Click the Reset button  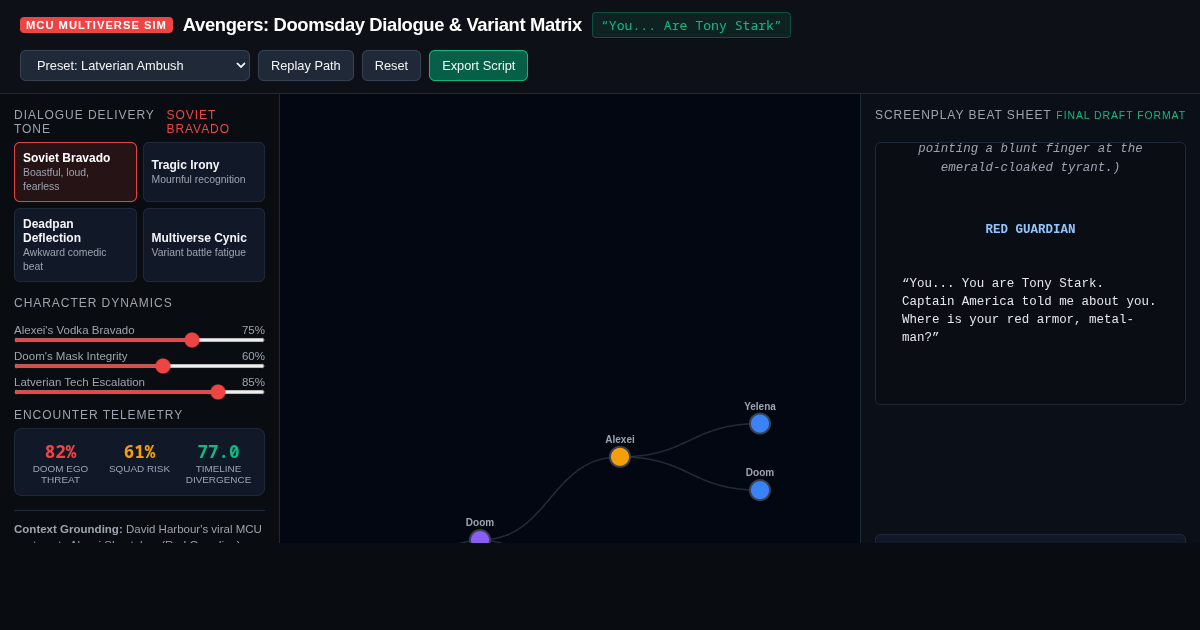pos(391,65)
